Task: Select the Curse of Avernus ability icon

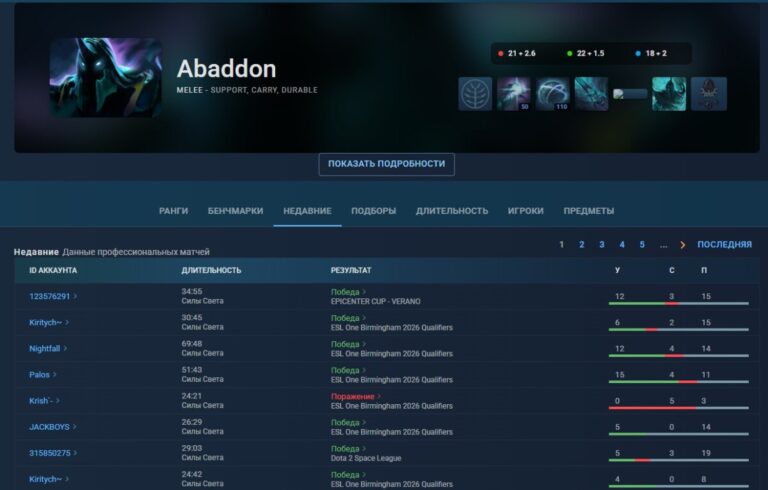Action: tap(591, 94)
